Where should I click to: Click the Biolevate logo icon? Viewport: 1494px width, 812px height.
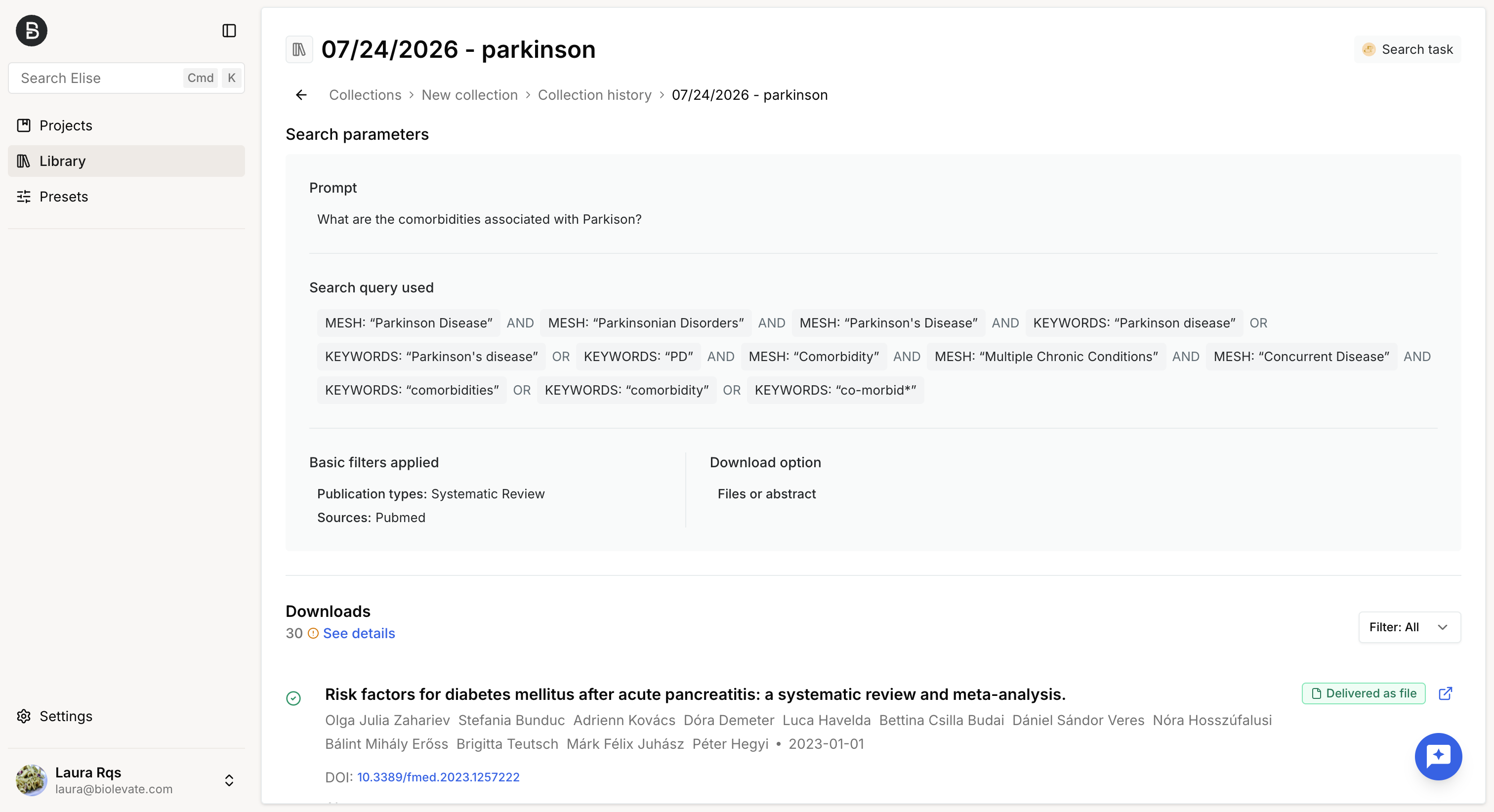coord(31,31)
